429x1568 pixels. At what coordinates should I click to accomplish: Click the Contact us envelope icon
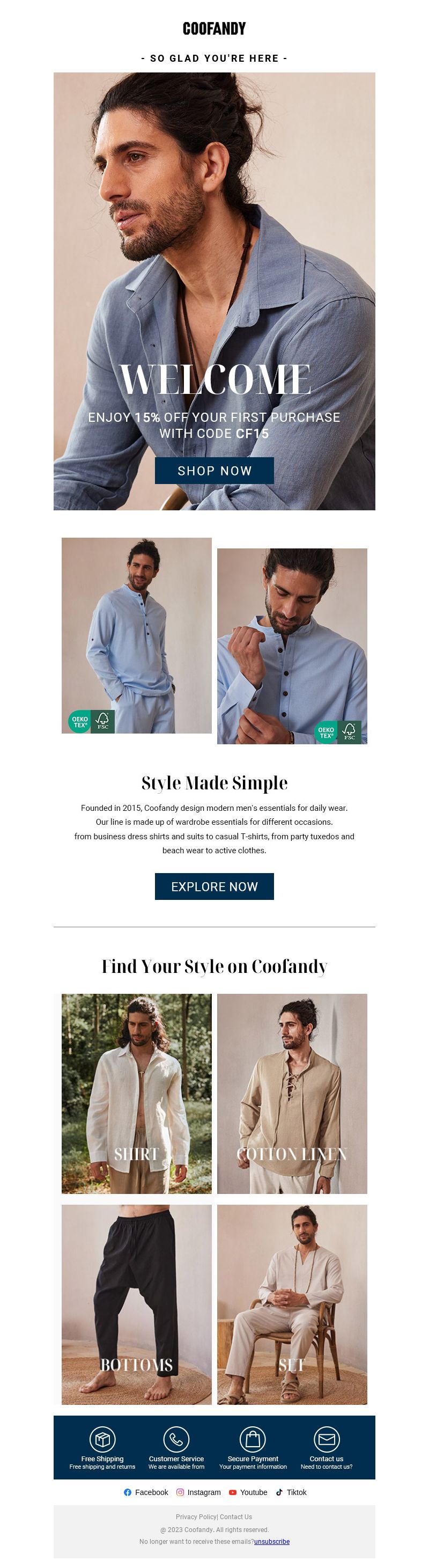(327, 1439)
